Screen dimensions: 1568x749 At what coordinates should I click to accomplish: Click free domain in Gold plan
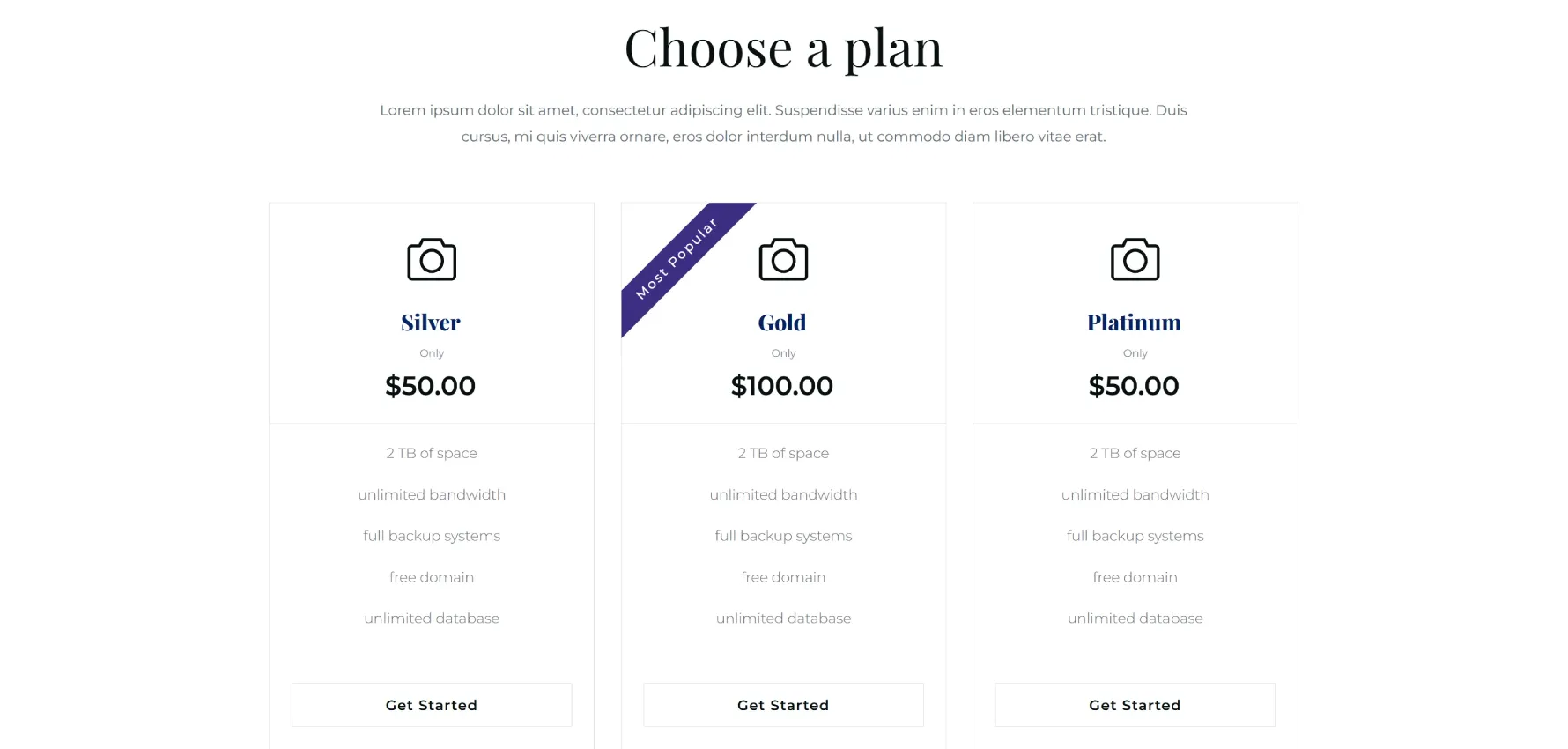pos(783,577)
